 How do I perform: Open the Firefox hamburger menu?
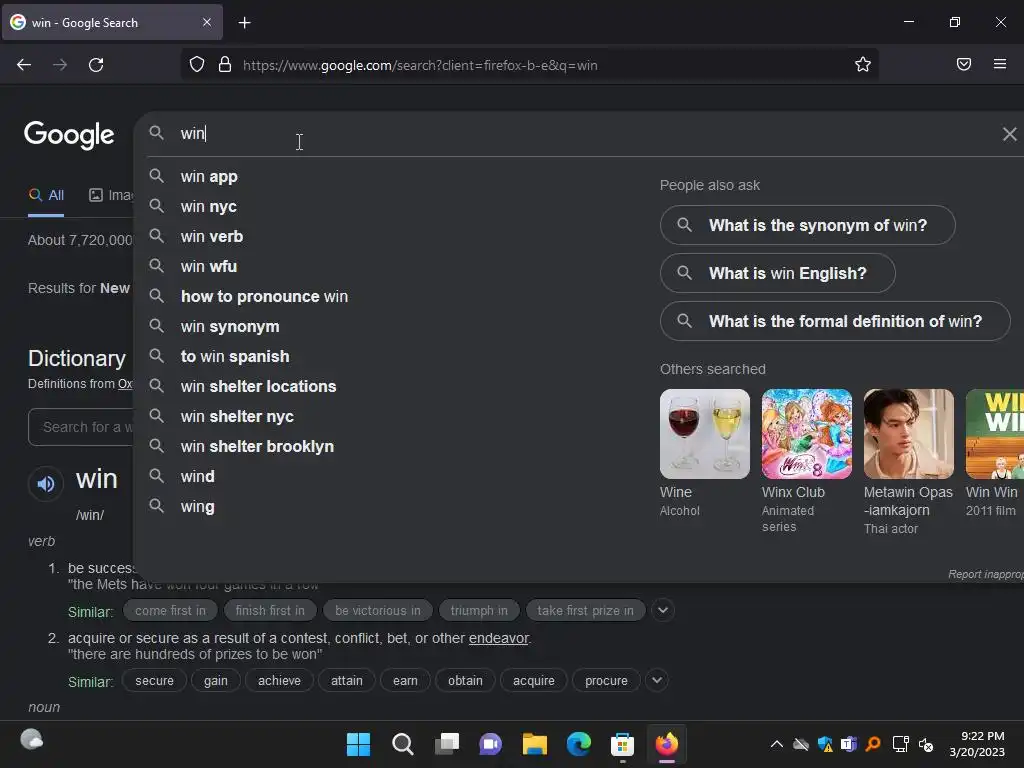tap(1000, 64)
